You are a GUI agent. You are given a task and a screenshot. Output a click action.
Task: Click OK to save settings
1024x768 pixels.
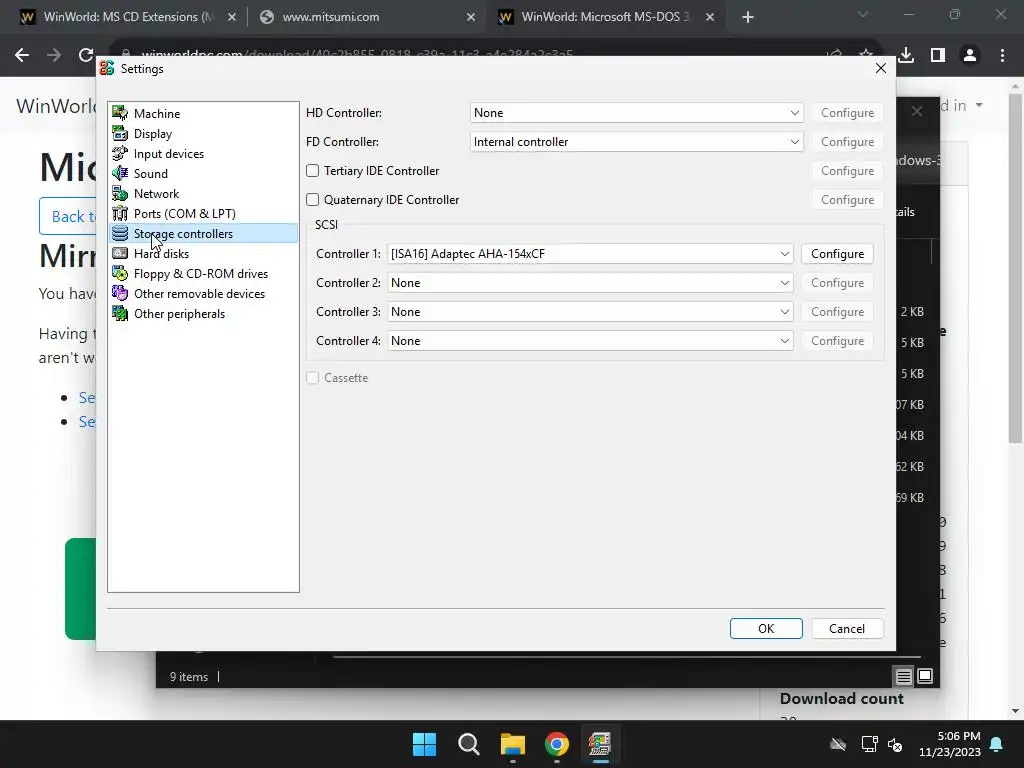[x=766, y=628]
